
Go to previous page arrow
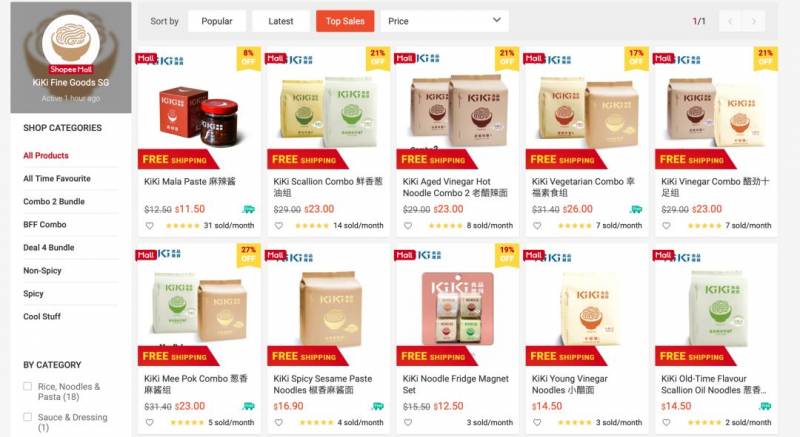click(x=730, y=21)
